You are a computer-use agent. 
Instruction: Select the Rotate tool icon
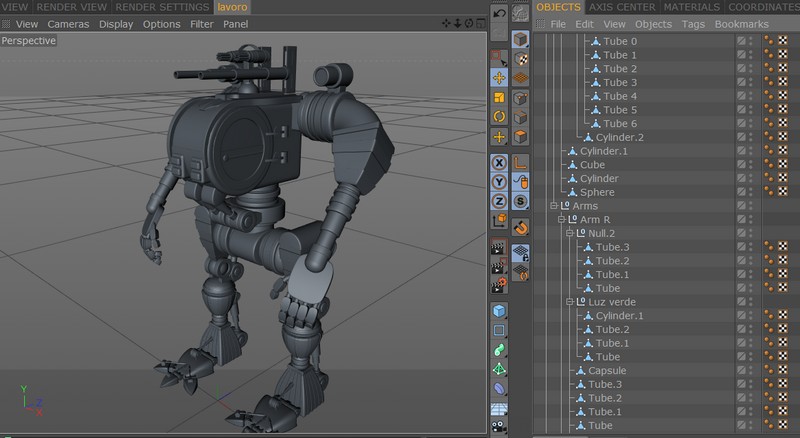(x=498, y=117)
